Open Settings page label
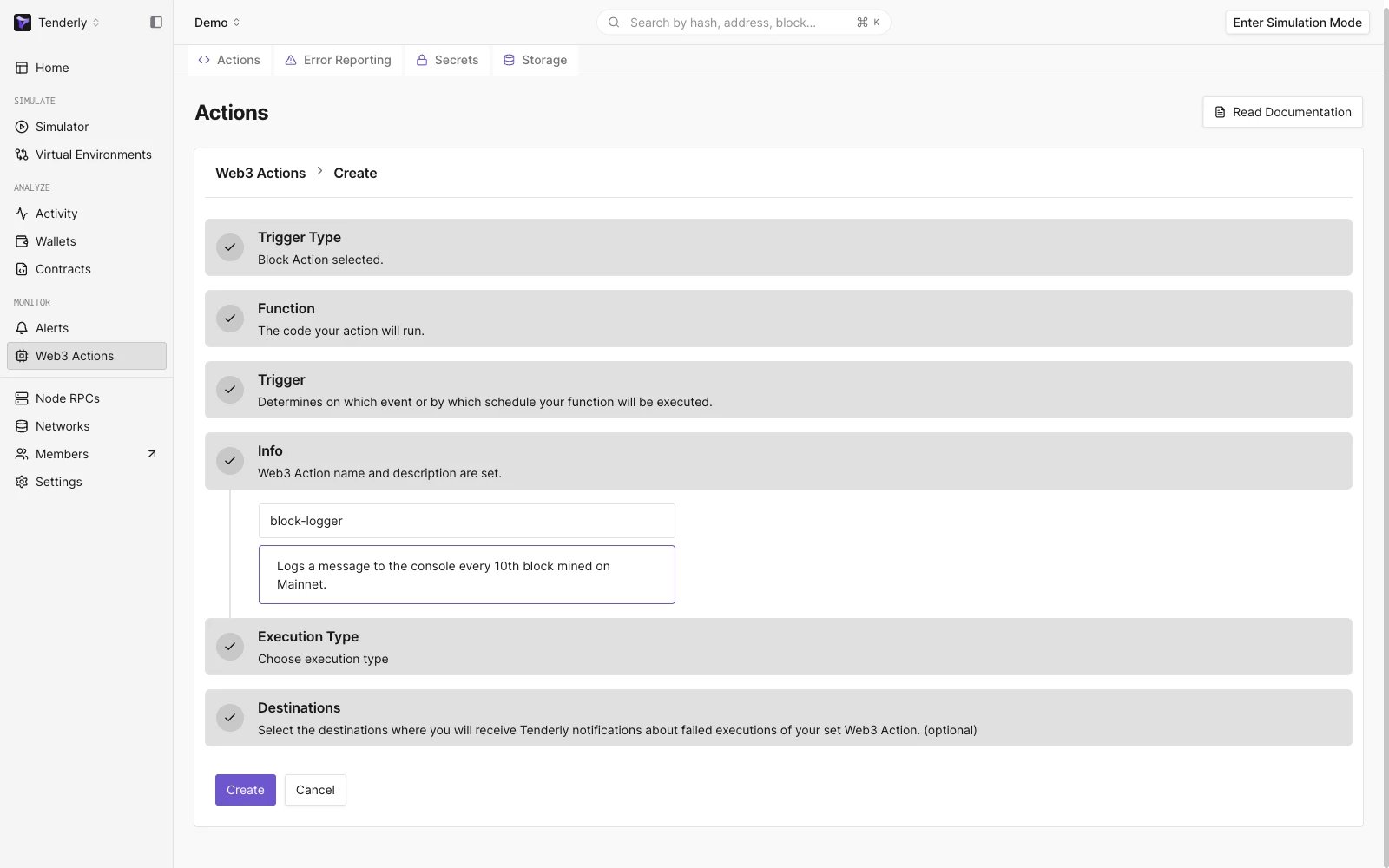The height and width of the screenshot is (868, 1389). tap(59, 482)
